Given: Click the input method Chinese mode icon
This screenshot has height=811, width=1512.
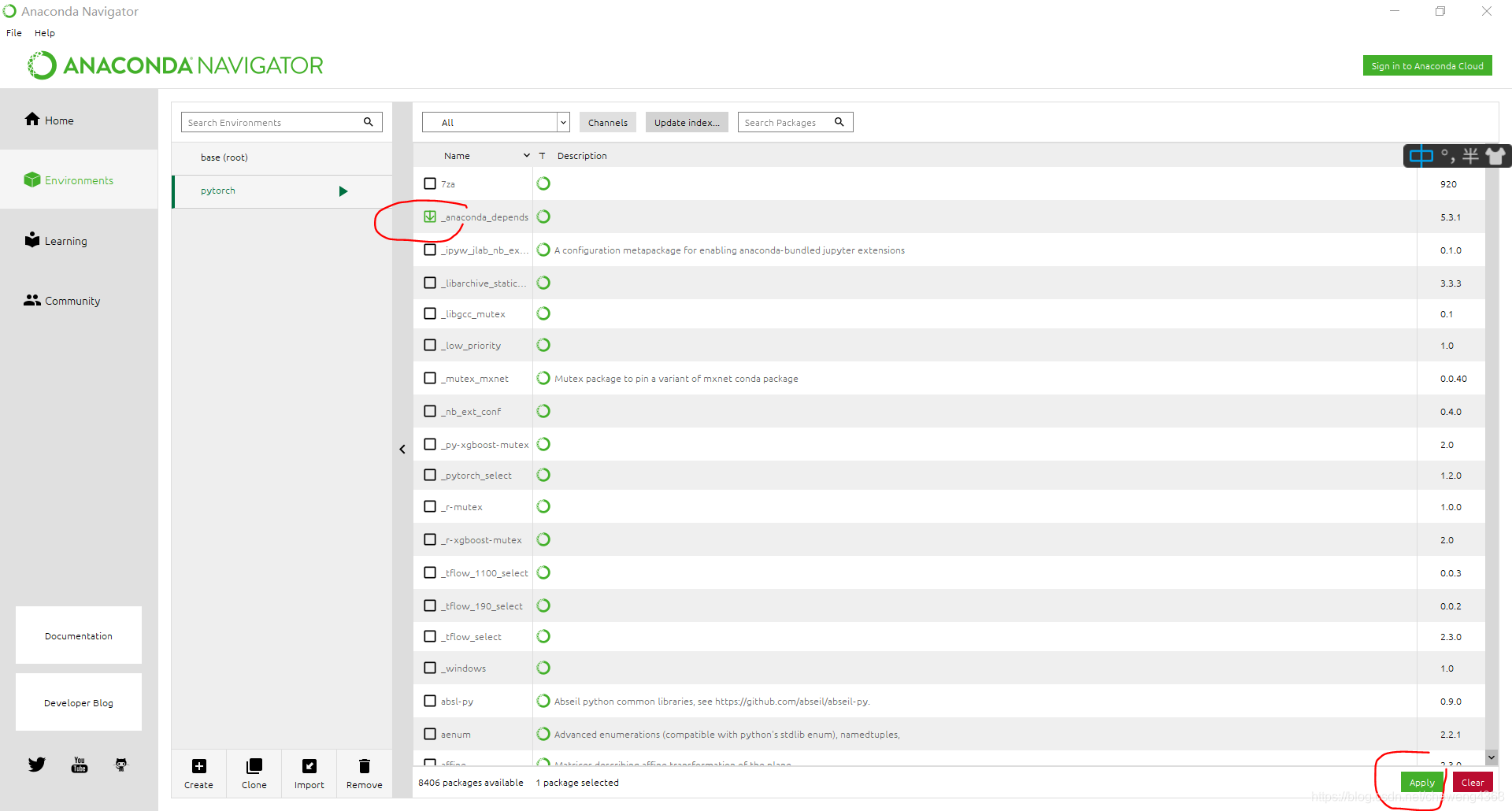Looking at the screenshot, I should click(x=1421, y=156).
